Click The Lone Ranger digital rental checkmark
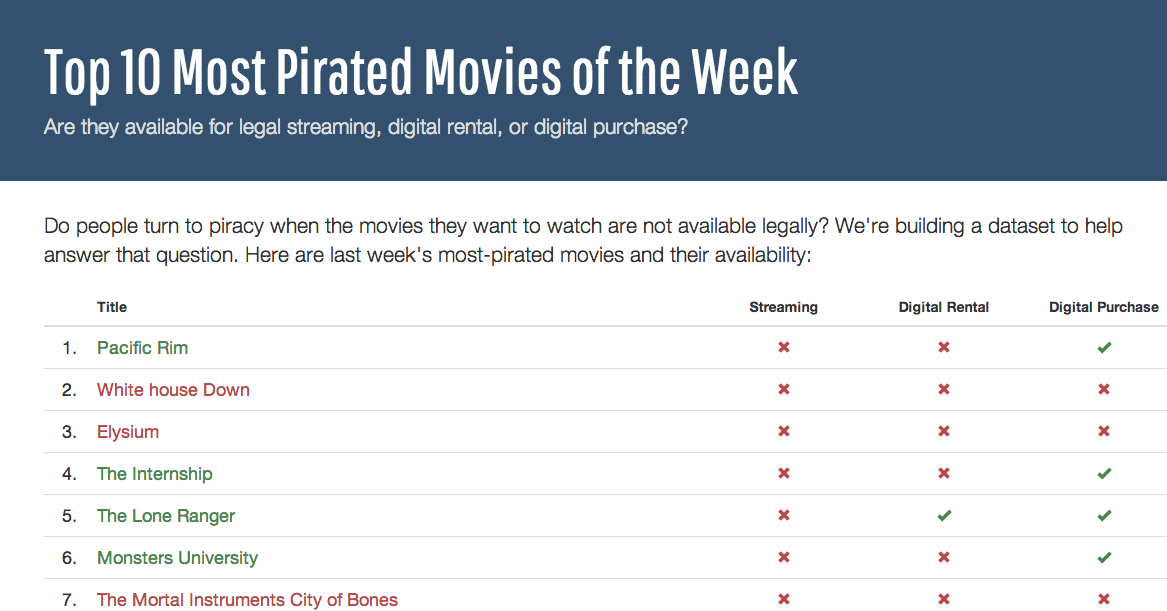Screen dimensions: 1167x611 (x=944, y=516)
